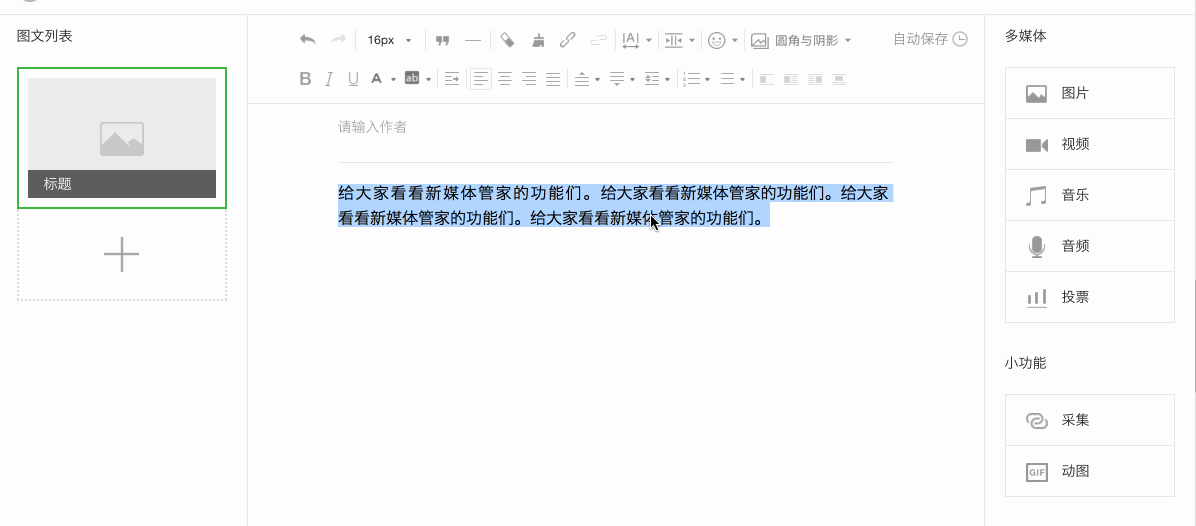Click the first-line indent icon
1196x526 pixels.
452,79
